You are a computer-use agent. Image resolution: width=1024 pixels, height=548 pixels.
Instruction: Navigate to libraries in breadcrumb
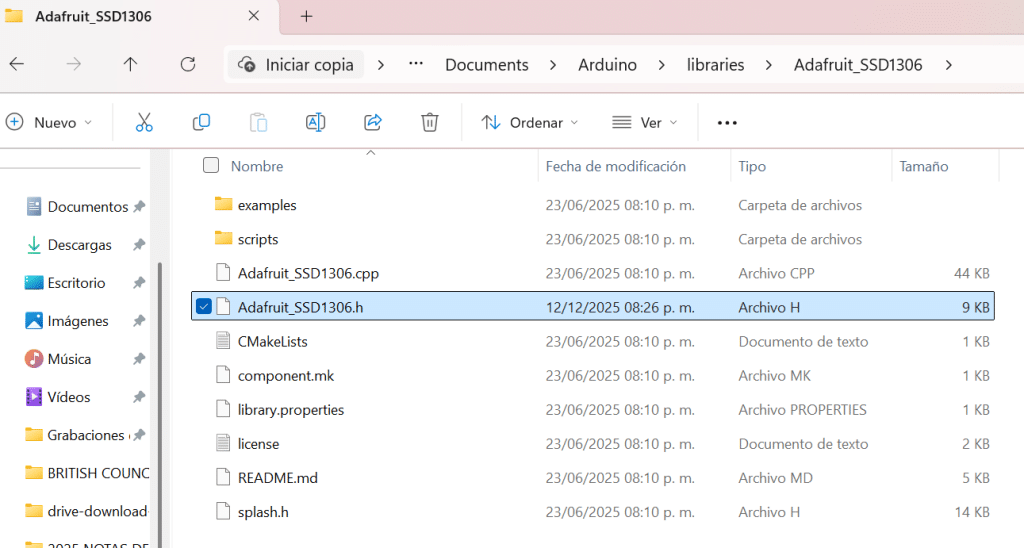(715, 65)
